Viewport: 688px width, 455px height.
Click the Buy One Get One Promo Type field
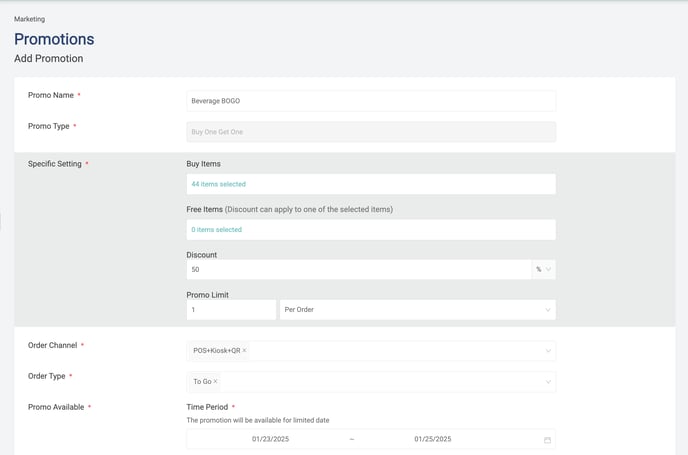370,132
